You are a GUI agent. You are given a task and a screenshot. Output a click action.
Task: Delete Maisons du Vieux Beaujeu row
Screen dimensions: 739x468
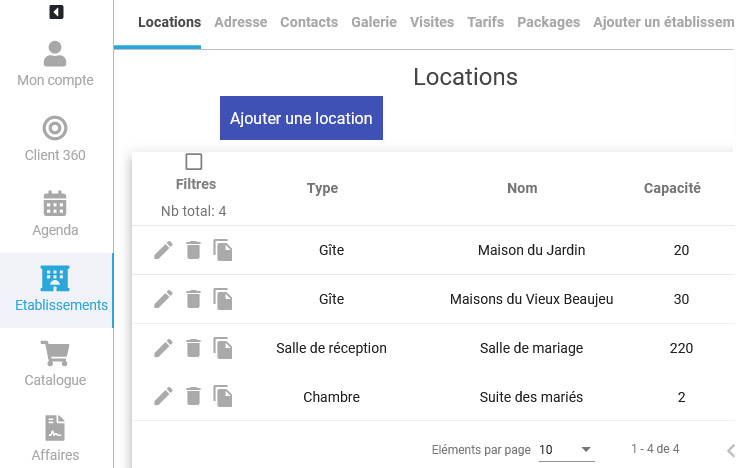193,299
